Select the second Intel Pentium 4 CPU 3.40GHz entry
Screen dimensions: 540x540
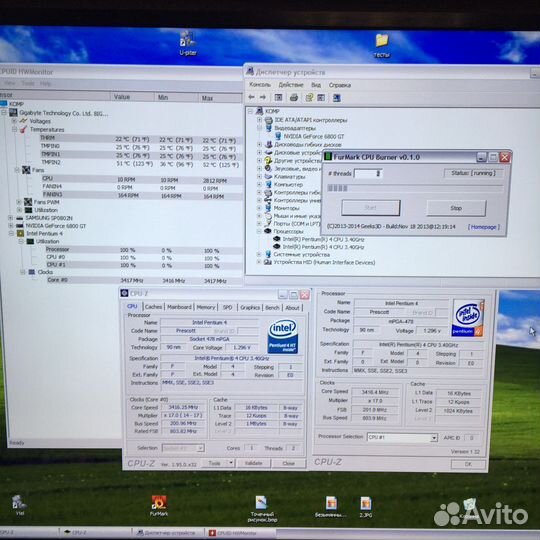(x=323, y=247)
